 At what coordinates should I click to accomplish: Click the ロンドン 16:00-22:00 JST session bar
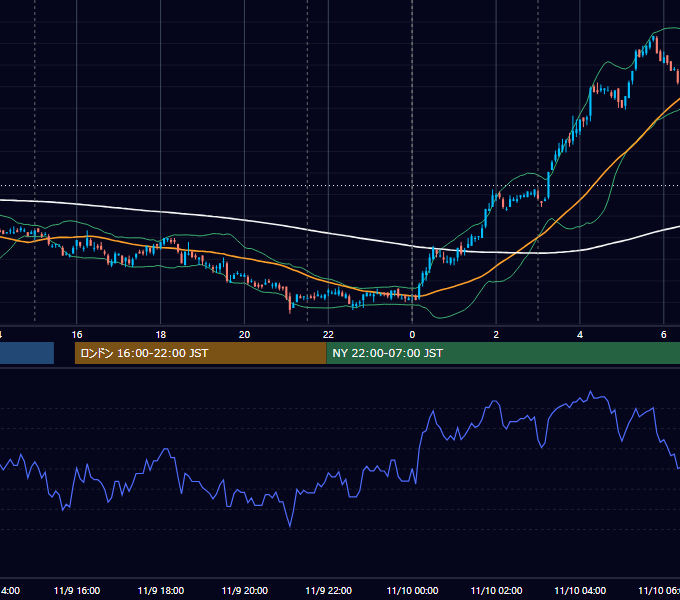point(200,353)
